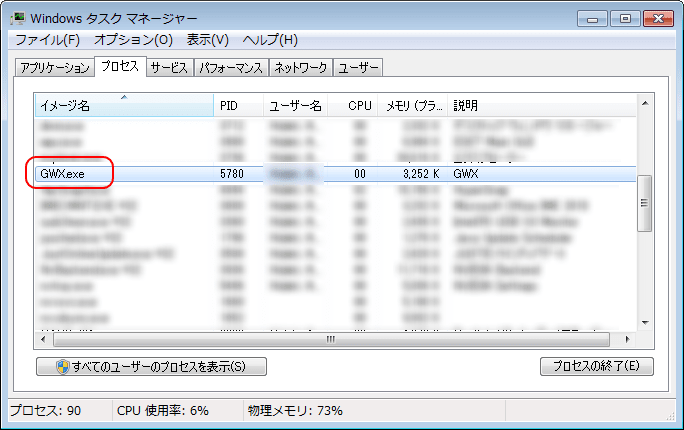Viewport: 684px width, 430px height.
Task: Sort by CPU column header
Action: click(352, 106)
